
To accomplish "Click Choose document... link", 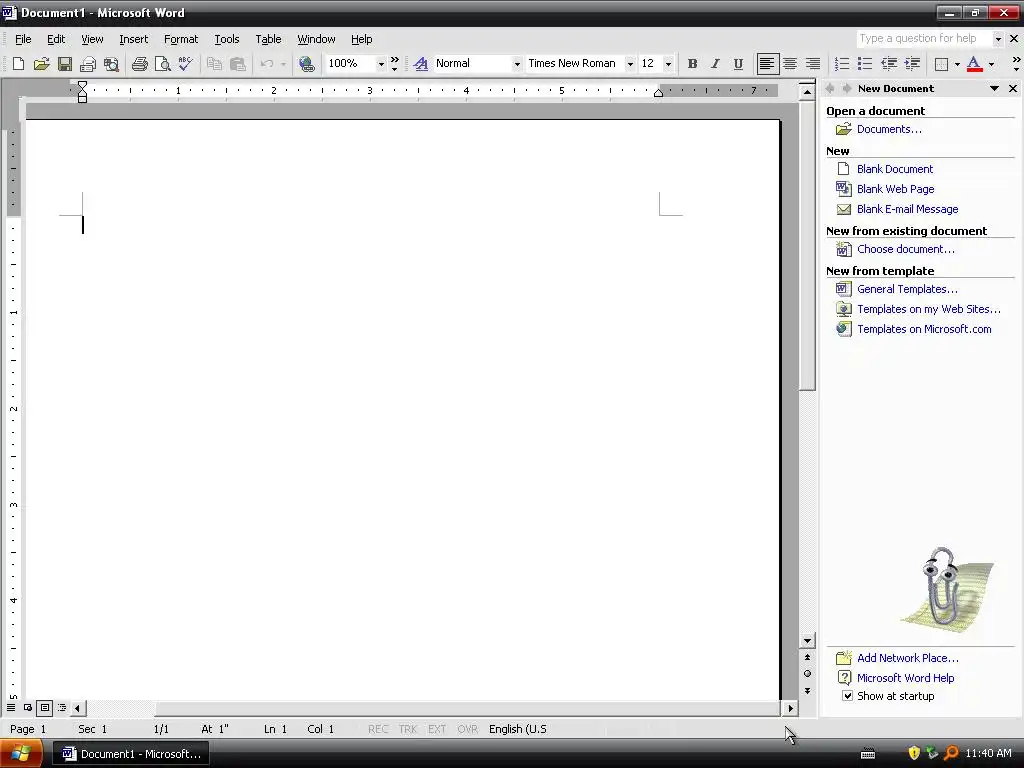I will coord(905,249).
